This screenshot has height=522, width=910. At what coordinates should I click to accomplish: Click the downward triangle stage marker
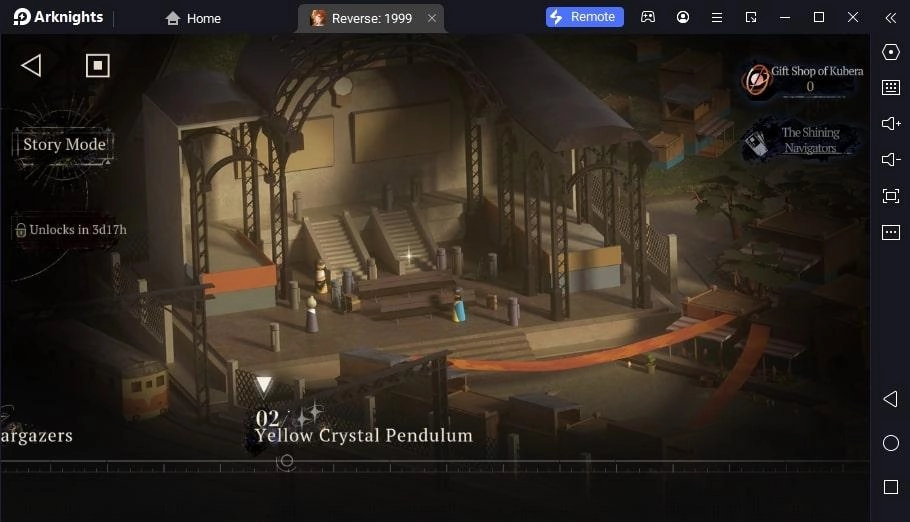tap(263, 385)
